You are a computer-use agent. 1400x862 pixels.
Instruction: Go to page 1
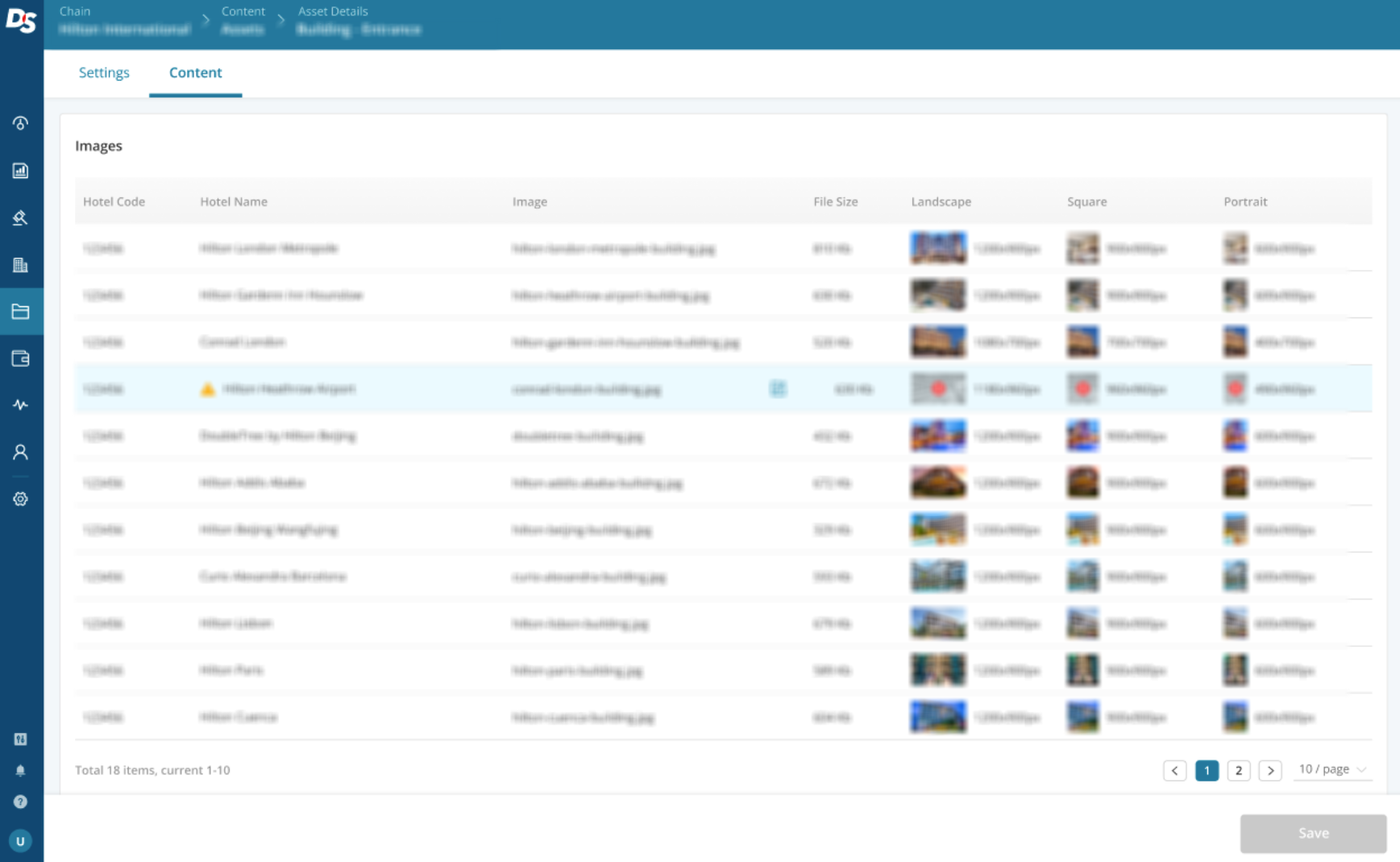click(1207, 770)
